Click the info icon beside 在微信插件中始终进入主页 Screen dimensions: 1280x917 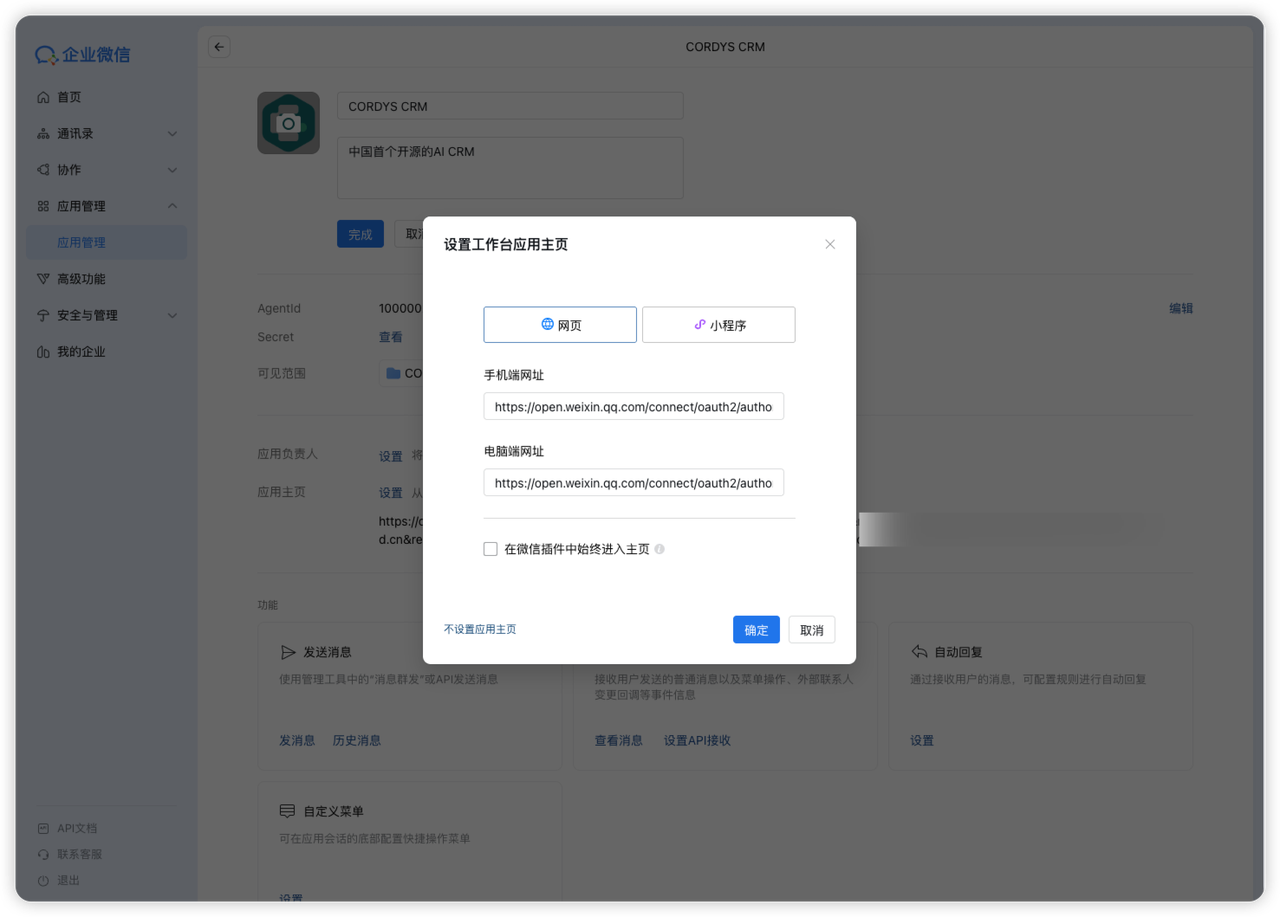coord(659,549)
